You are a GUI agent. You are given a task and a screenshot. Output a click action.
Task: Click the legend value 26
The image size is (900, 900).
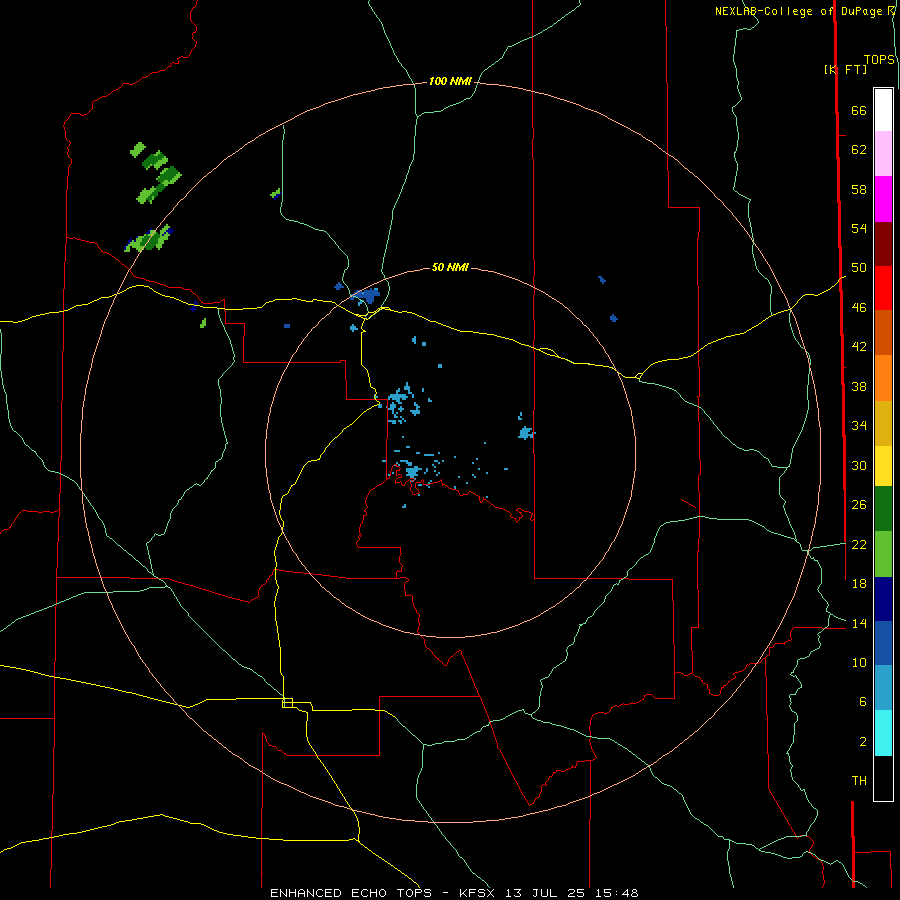[x=859, y=505]
